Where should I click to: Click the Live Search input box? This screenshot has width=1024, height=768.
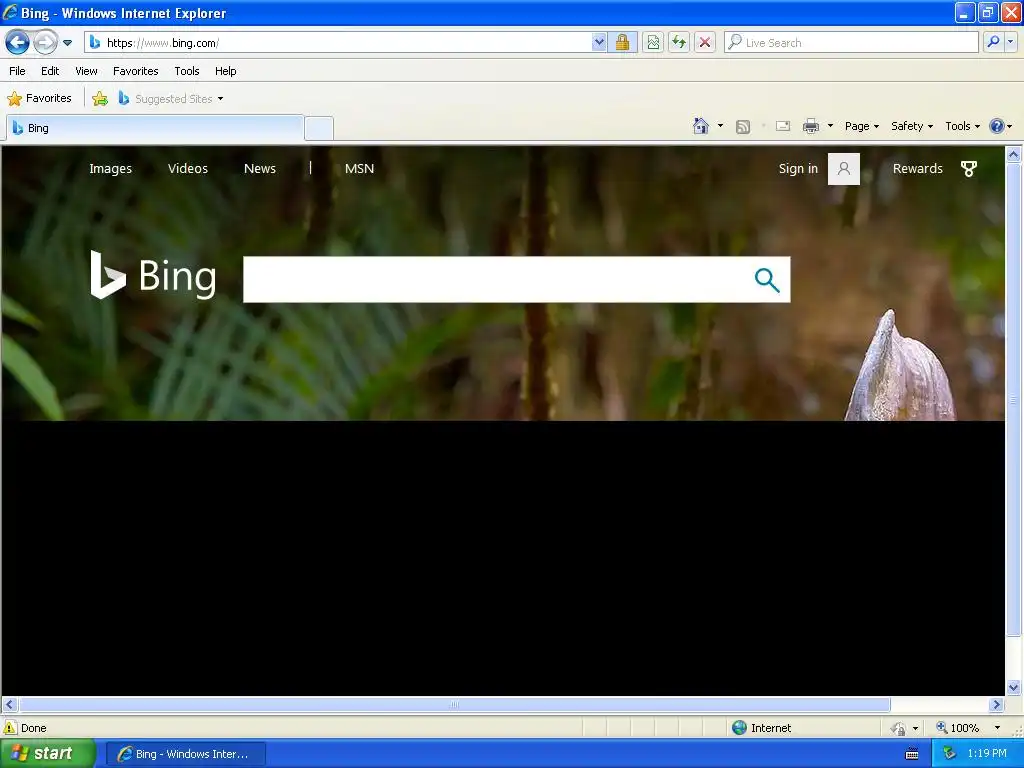851,43
